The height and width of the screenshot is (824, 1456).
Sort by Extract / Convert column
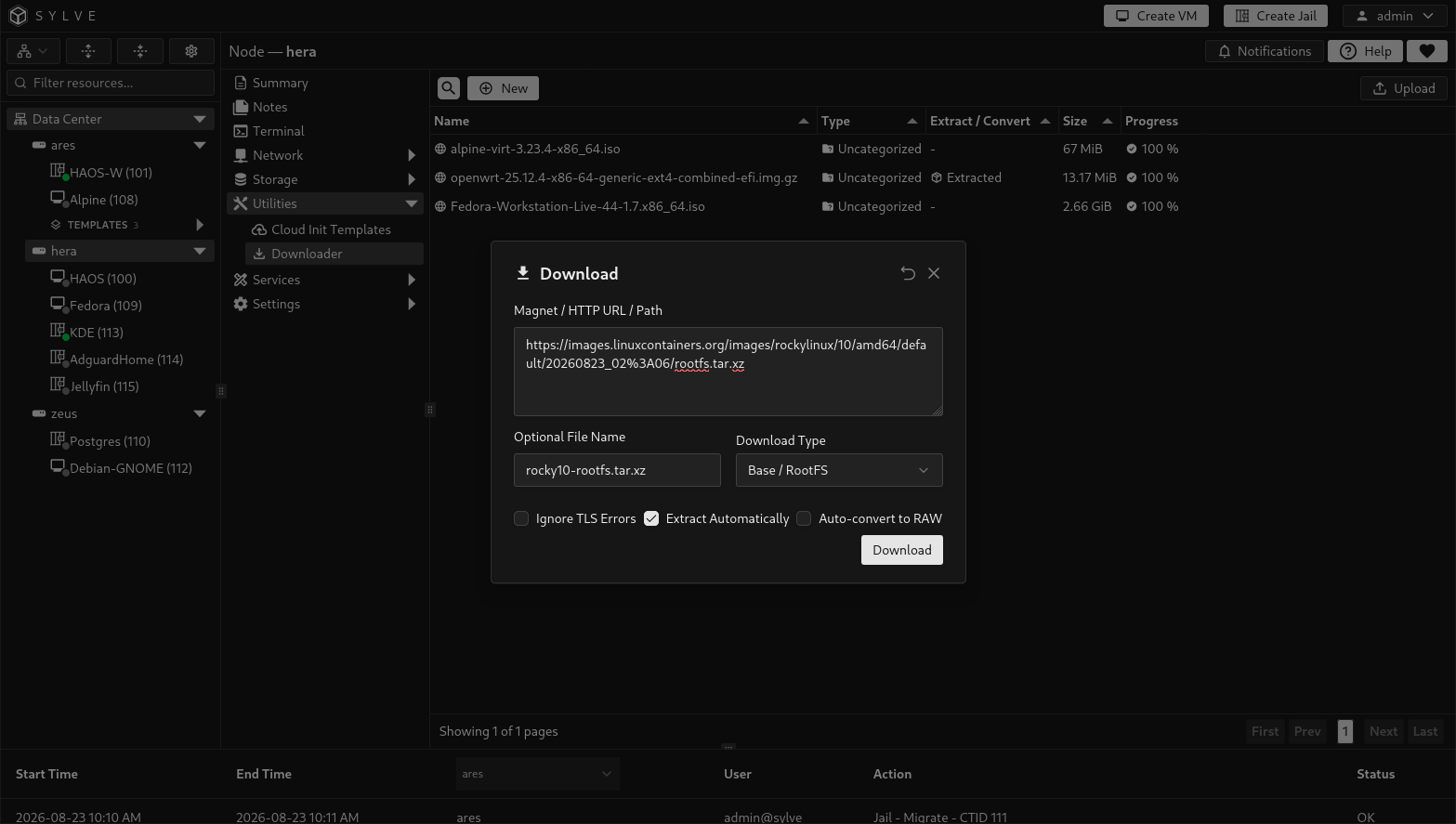(x=990, y=121)
